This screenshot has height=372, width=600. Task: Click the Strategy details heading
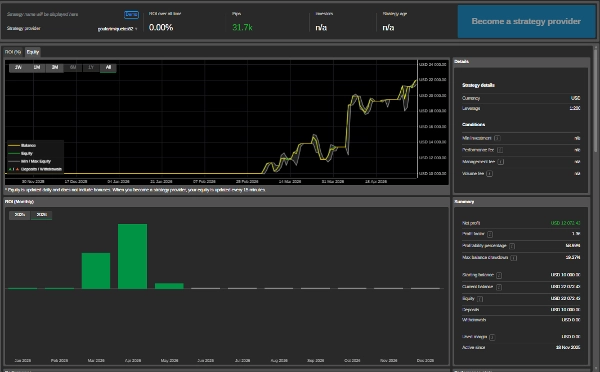click(x=478, y=85)
